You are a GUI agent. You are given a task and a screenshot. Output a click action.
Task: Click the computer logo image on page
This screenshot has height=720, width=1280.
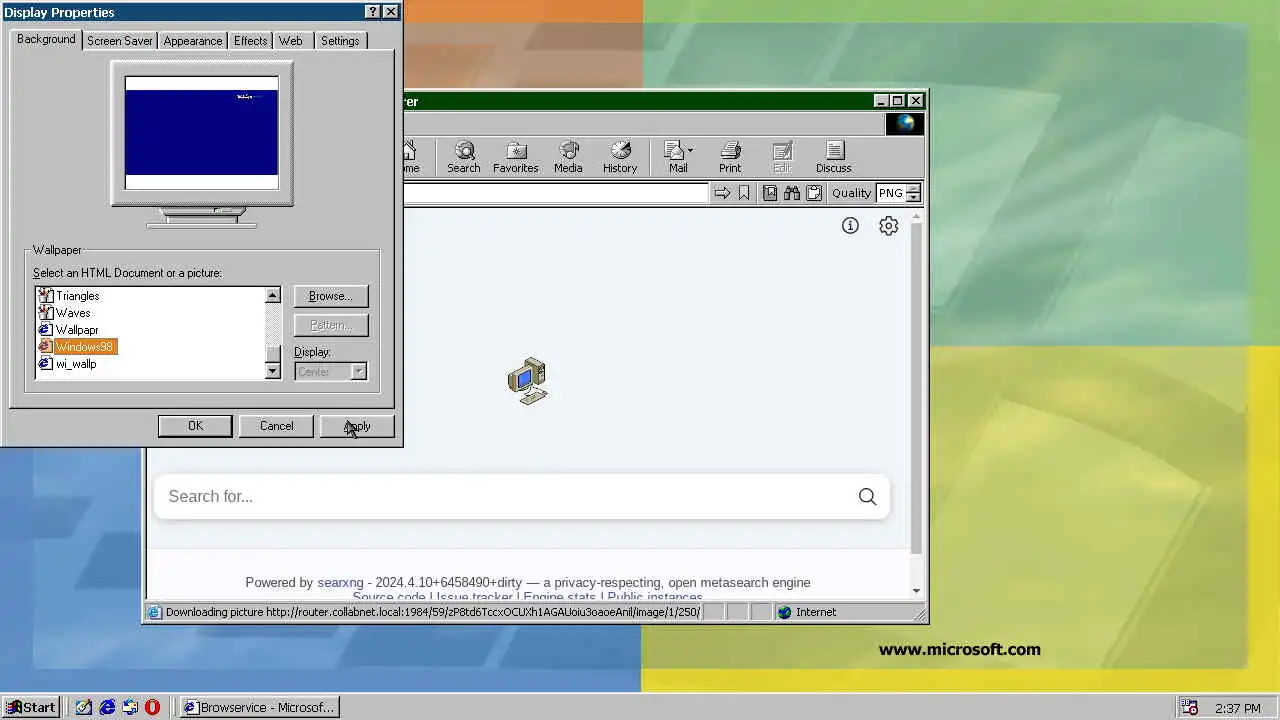point(527,380)
